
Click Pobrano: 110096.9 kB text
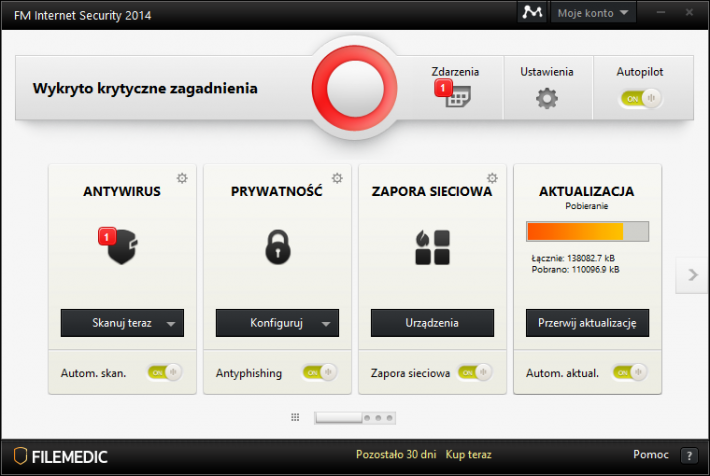pos(575,269)
